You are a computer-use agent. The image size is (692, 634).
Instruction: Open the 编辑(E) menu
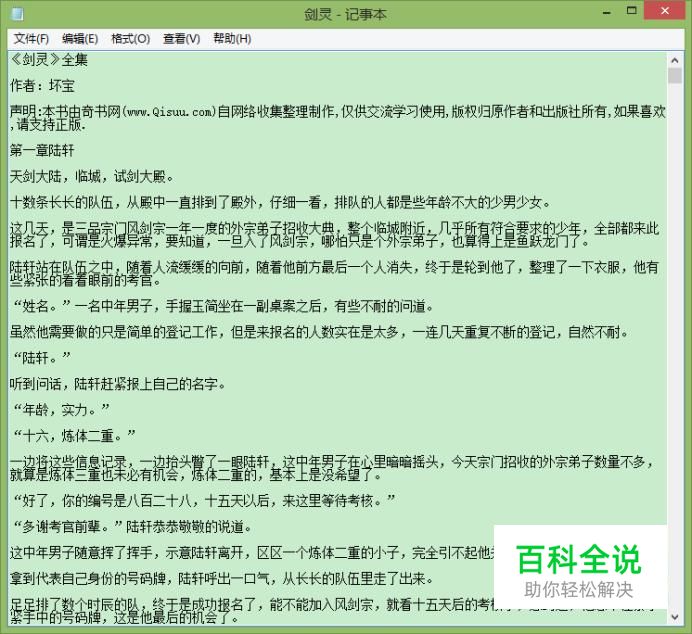(80, 39)
